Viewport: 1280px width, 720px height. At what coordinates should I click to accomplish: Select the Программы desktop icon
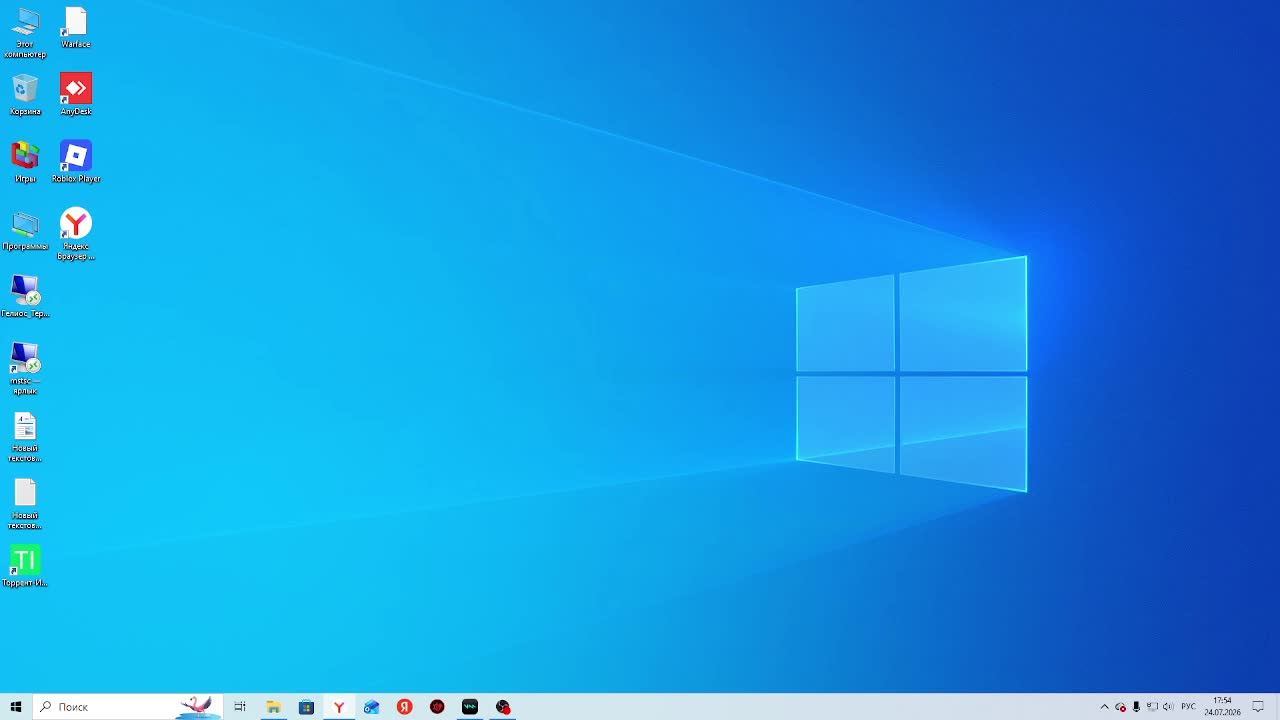pyautogui.click(x=25, y=230)
